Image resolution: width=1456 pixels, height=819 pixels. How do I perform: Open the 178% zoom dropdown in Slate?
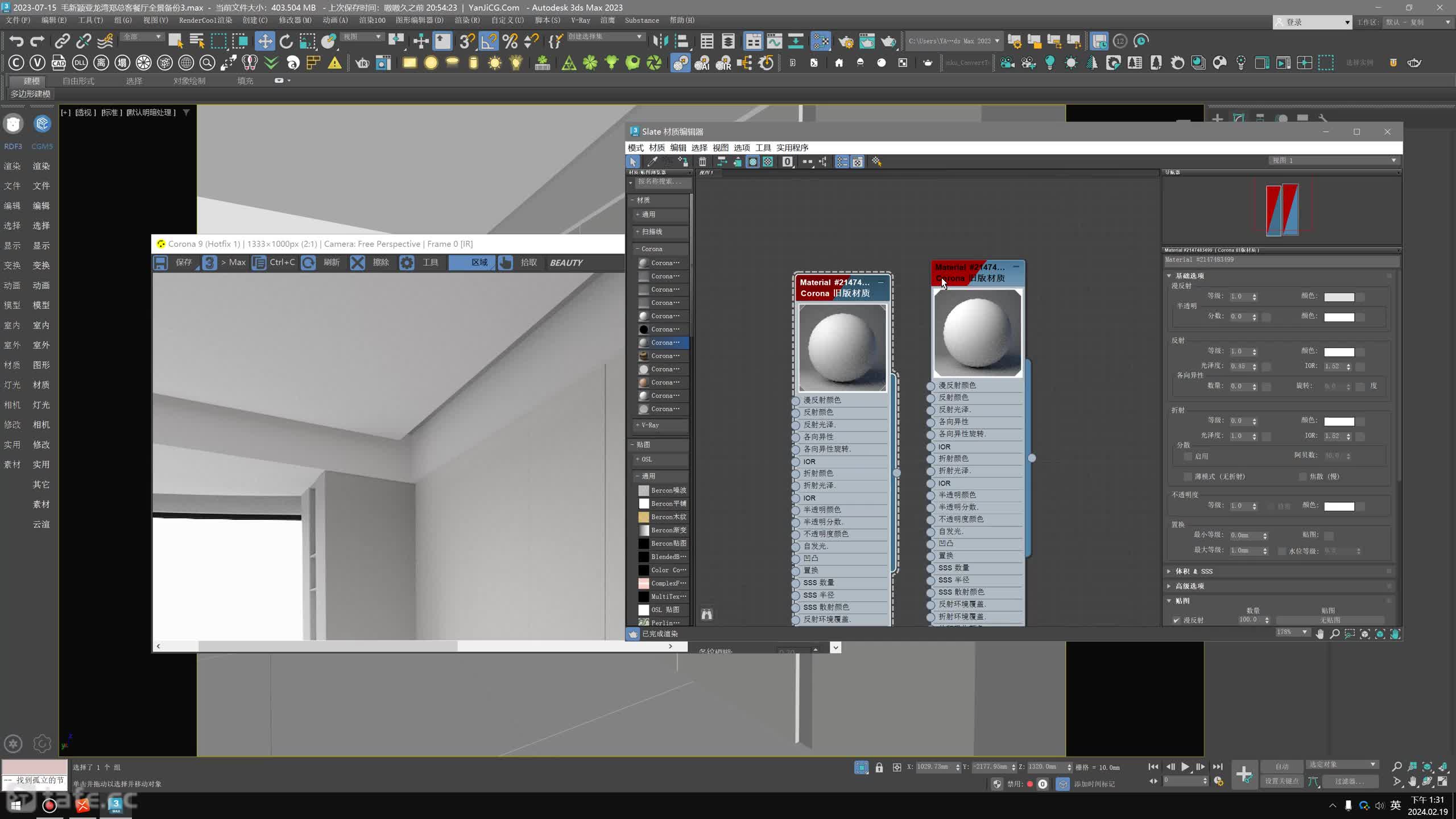point(1292,632)
